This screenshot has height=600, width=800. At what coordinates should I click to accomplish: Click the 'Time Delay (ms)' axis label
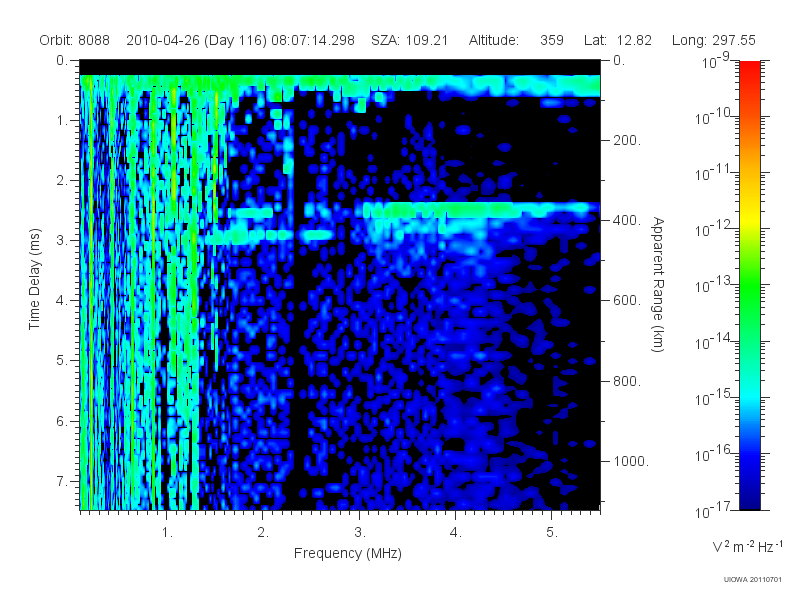tap(34, 279)
